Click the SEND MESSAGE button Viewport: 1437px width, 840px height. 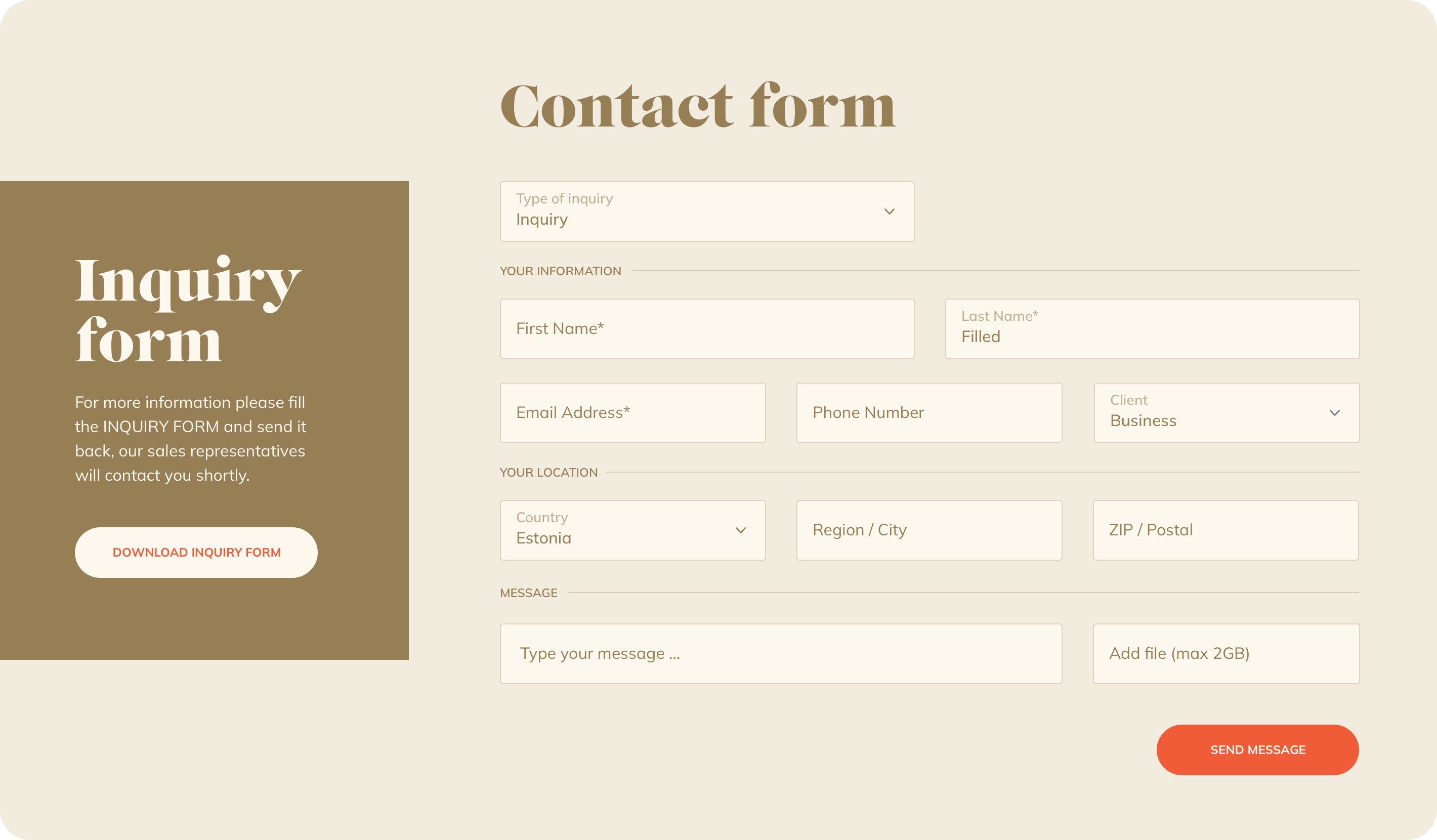pyautogui.click(x=1257, y=750)
